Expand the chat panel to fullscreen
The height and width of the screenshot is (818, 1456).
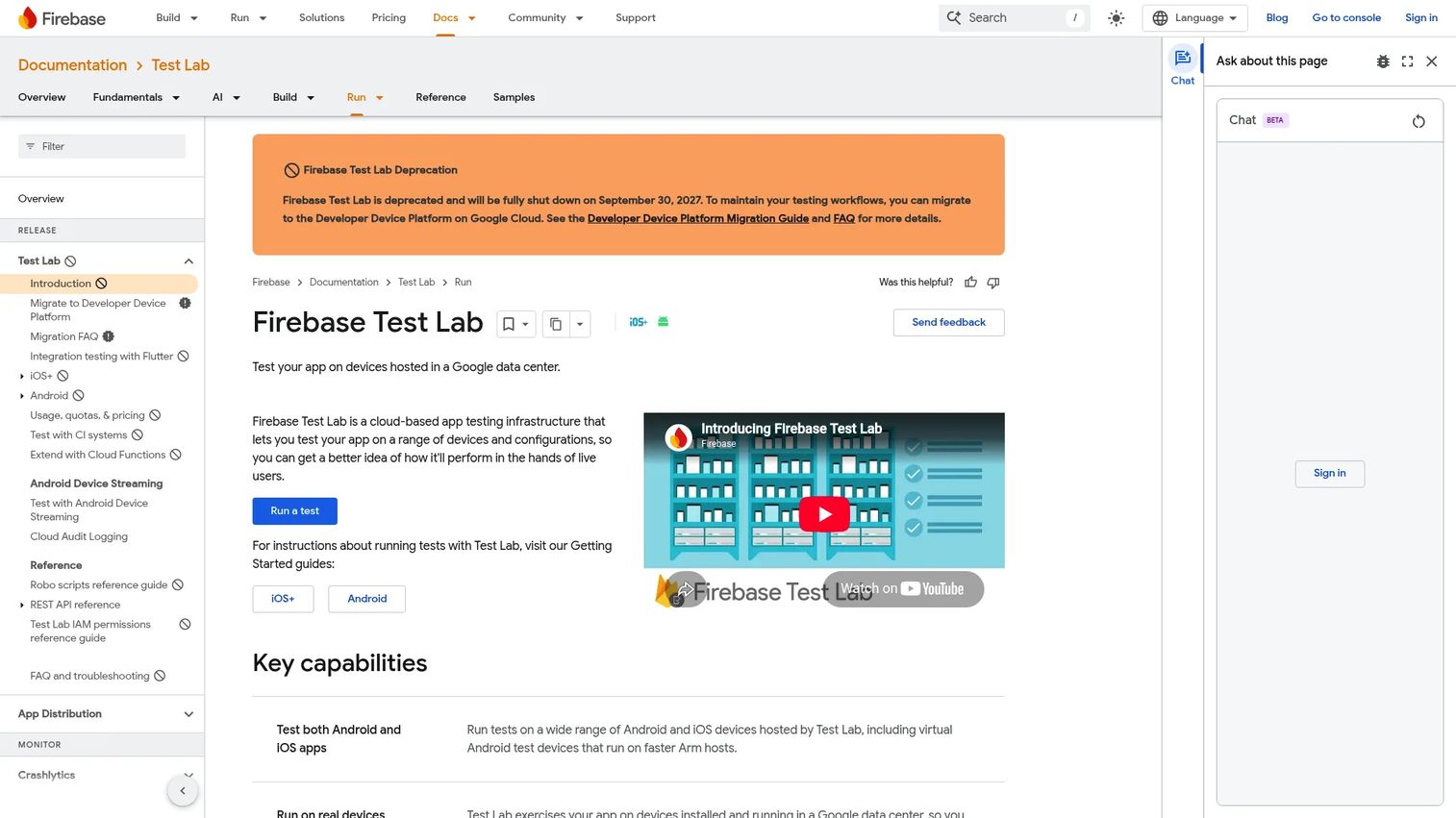pyautogui.click(x=1407, y=62)
